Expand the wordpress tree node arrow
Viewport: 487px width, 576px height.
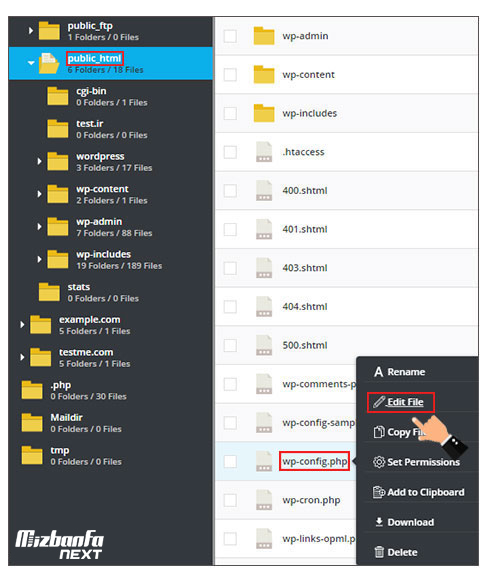[39, 161]
